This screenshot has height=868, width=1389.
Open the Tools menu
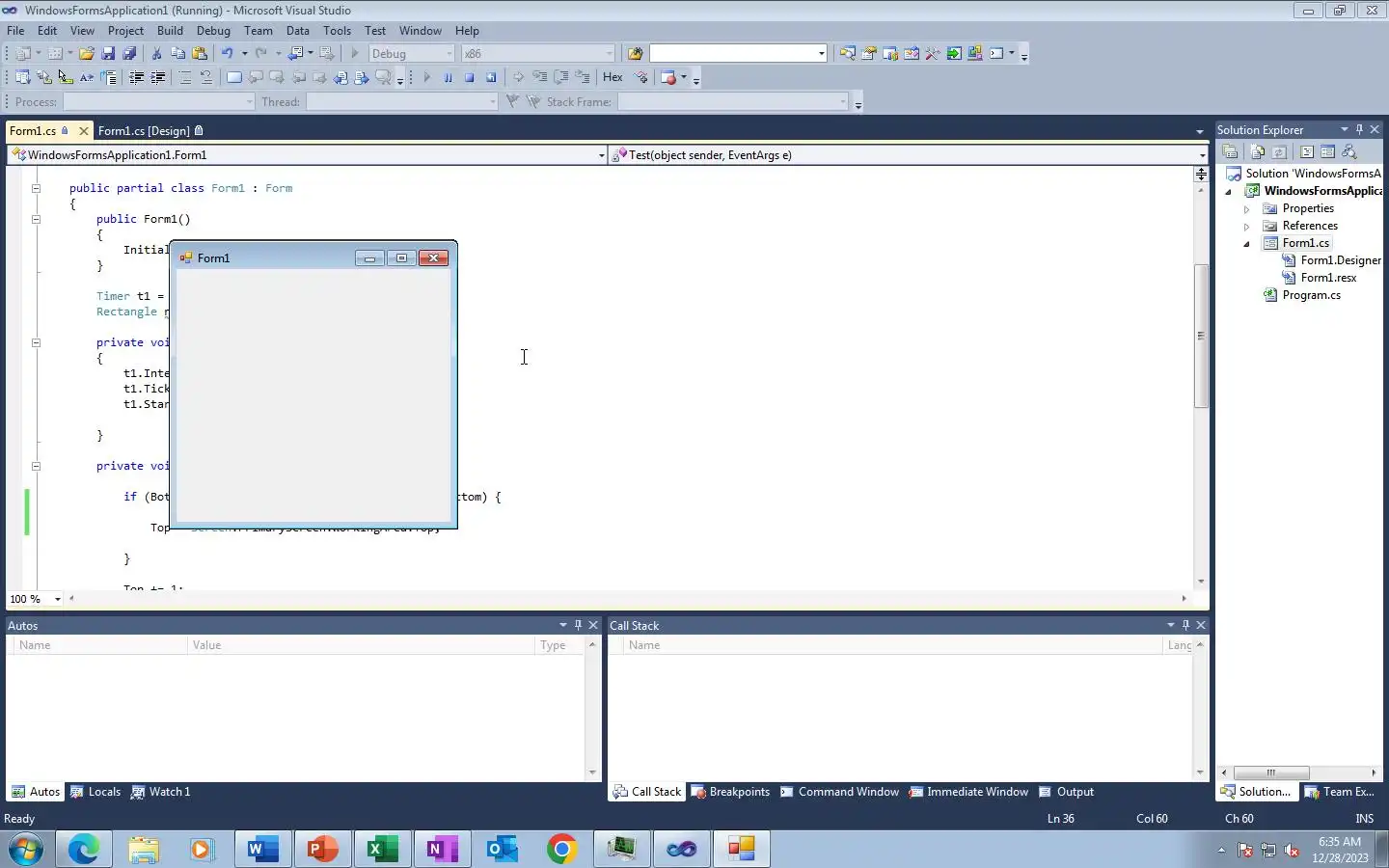click(337, 31)
